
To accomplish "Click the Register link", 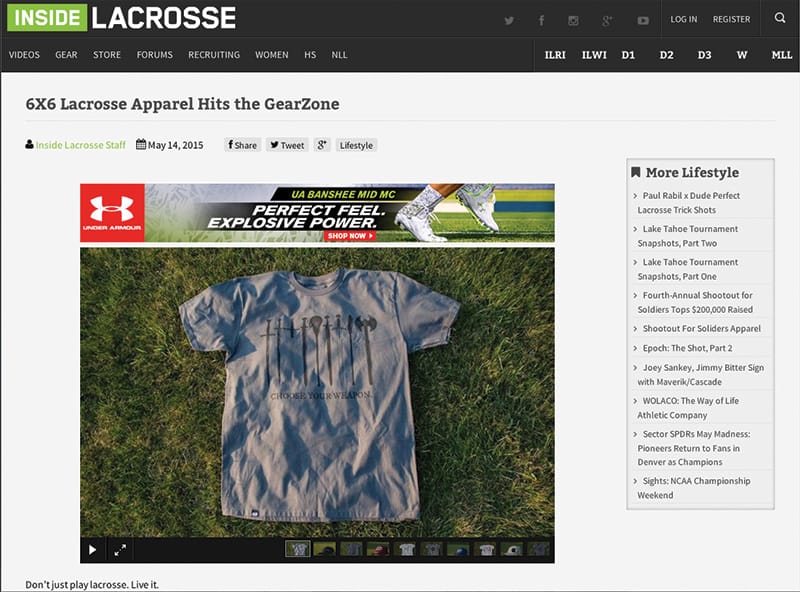I will [x=731, y=20].
